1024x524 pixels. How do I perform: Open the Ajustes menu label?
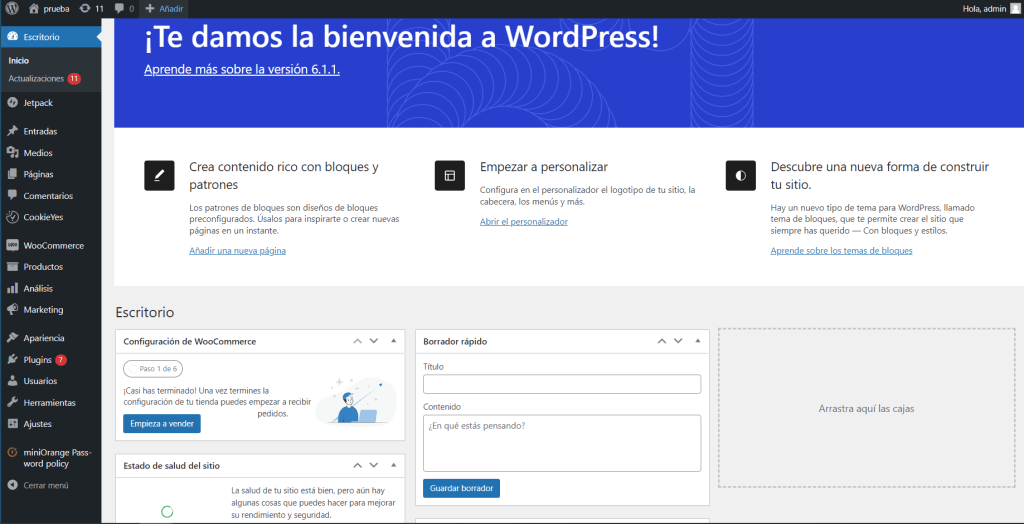tap(37, 424)
